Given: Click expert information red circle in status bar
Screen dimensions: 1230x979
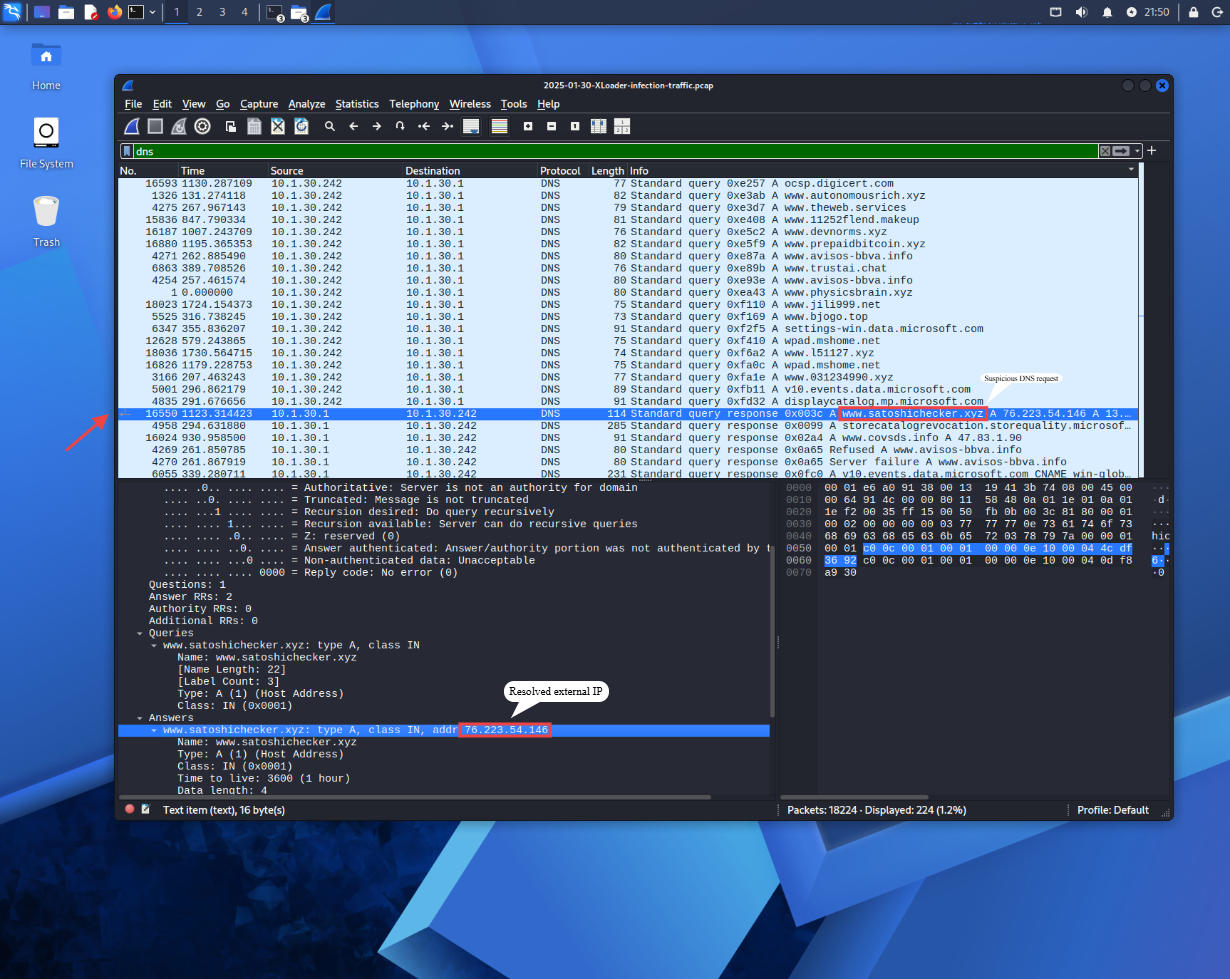Looking at the screenshot, I should tap(129, 810).
